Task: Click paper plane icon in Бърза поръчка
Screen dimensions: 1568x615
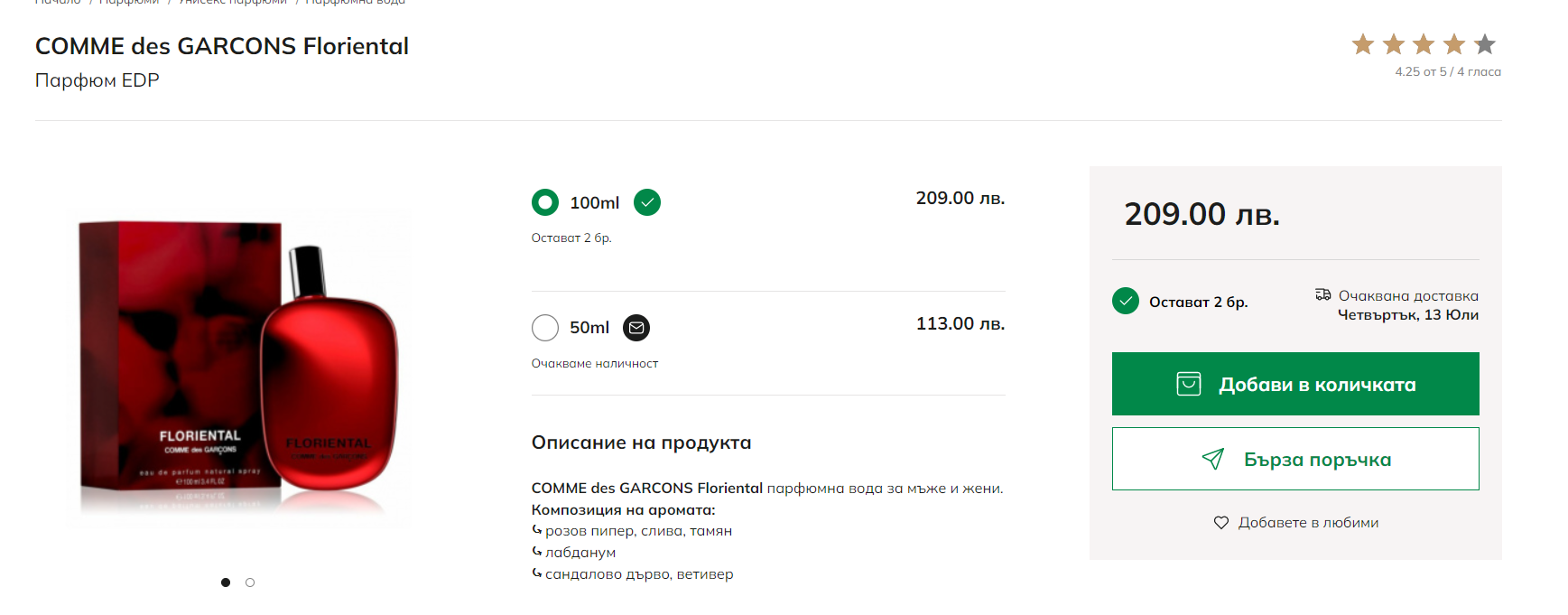Action: (x=1213, y=459)
